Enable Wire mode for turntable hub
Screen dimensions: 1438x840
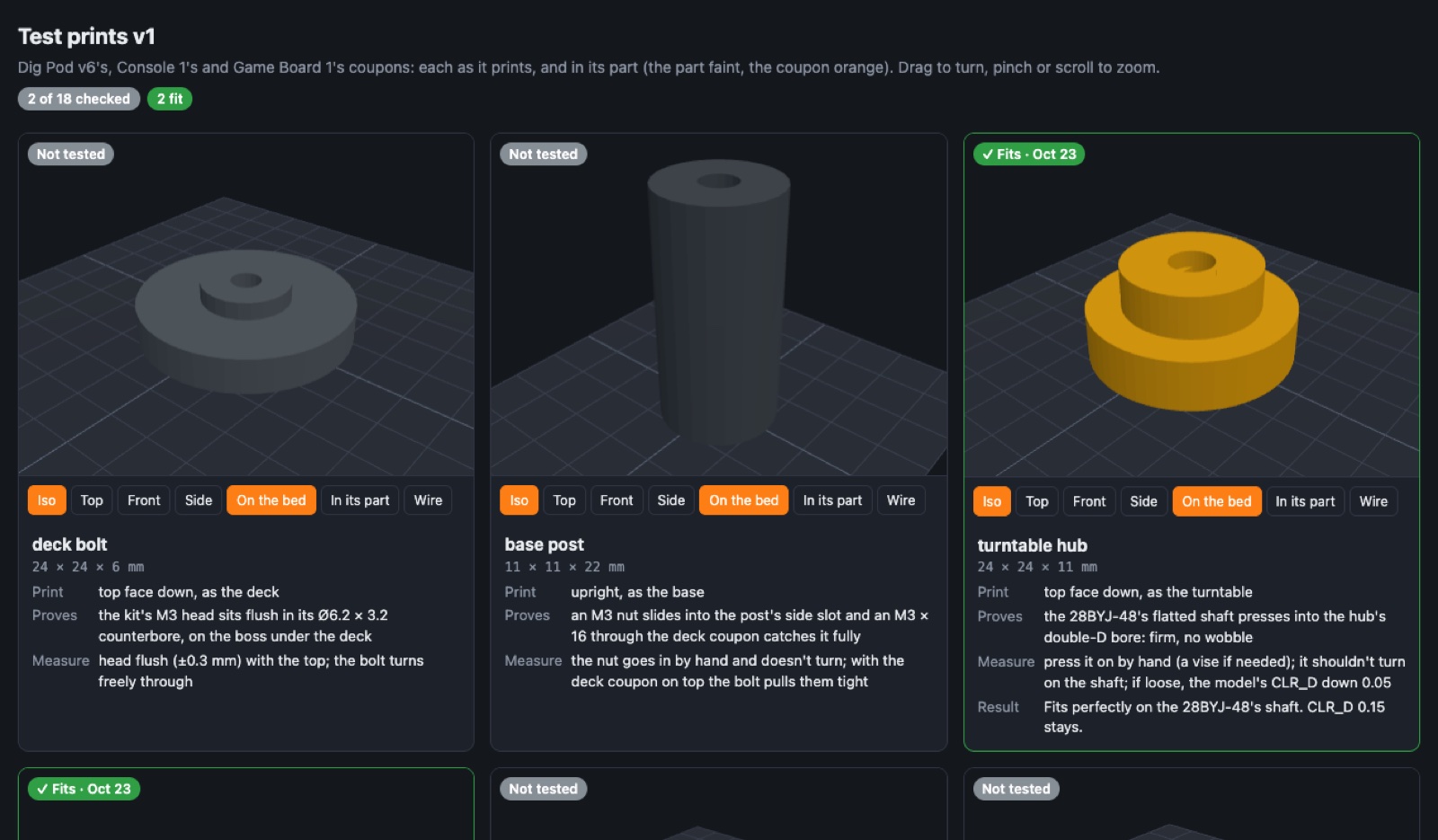[1373, 501]
